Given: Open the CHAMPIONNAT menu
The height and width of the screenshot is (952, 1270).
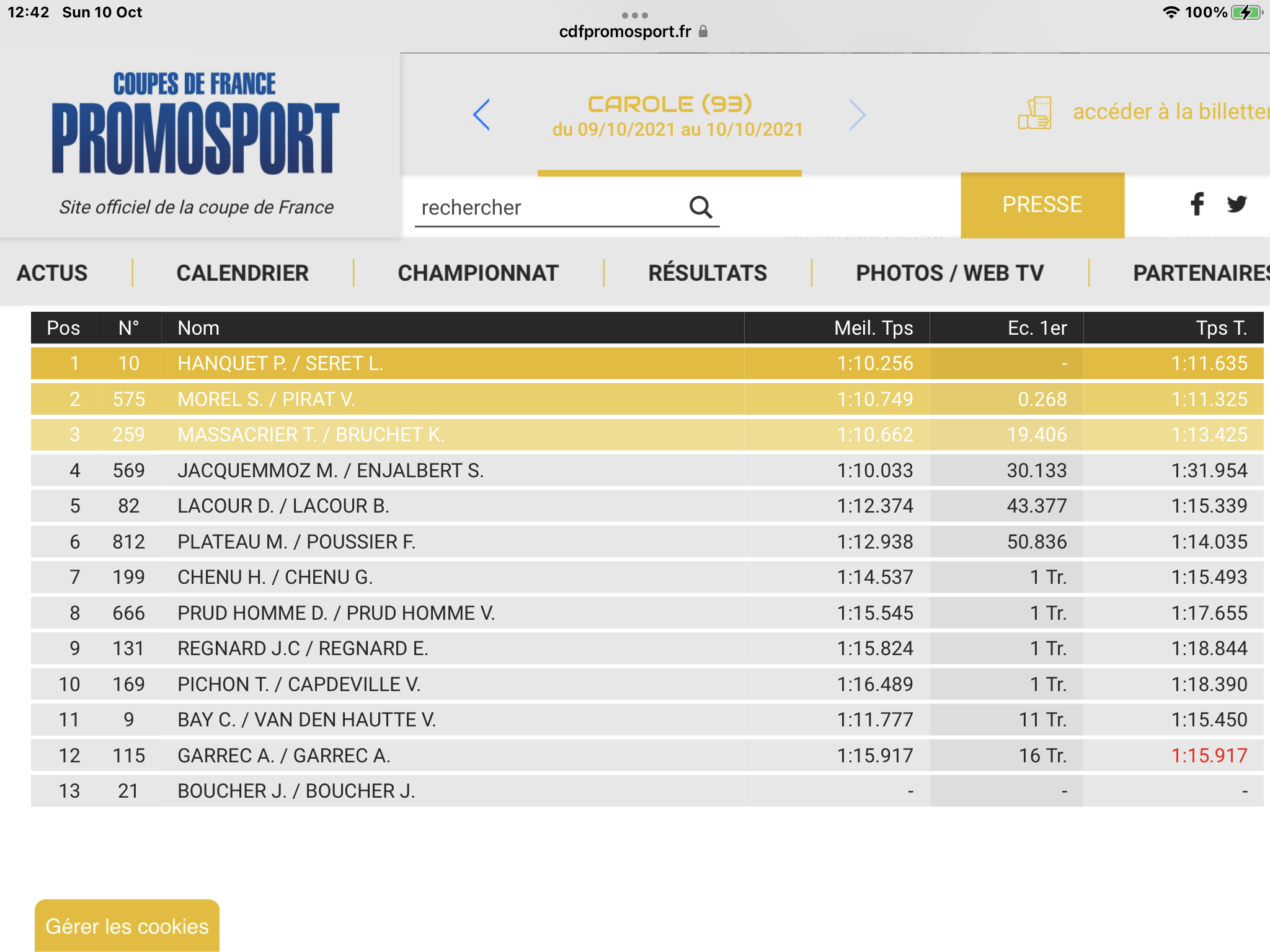Looking at the screenshot, I should (x=478, y=273).
